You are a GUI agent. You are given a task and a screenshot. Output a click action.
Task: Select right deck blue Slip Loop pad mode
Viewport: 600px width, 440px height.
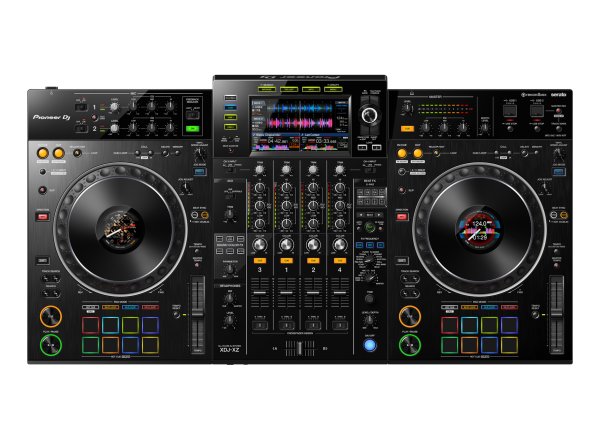pos(489,307)
